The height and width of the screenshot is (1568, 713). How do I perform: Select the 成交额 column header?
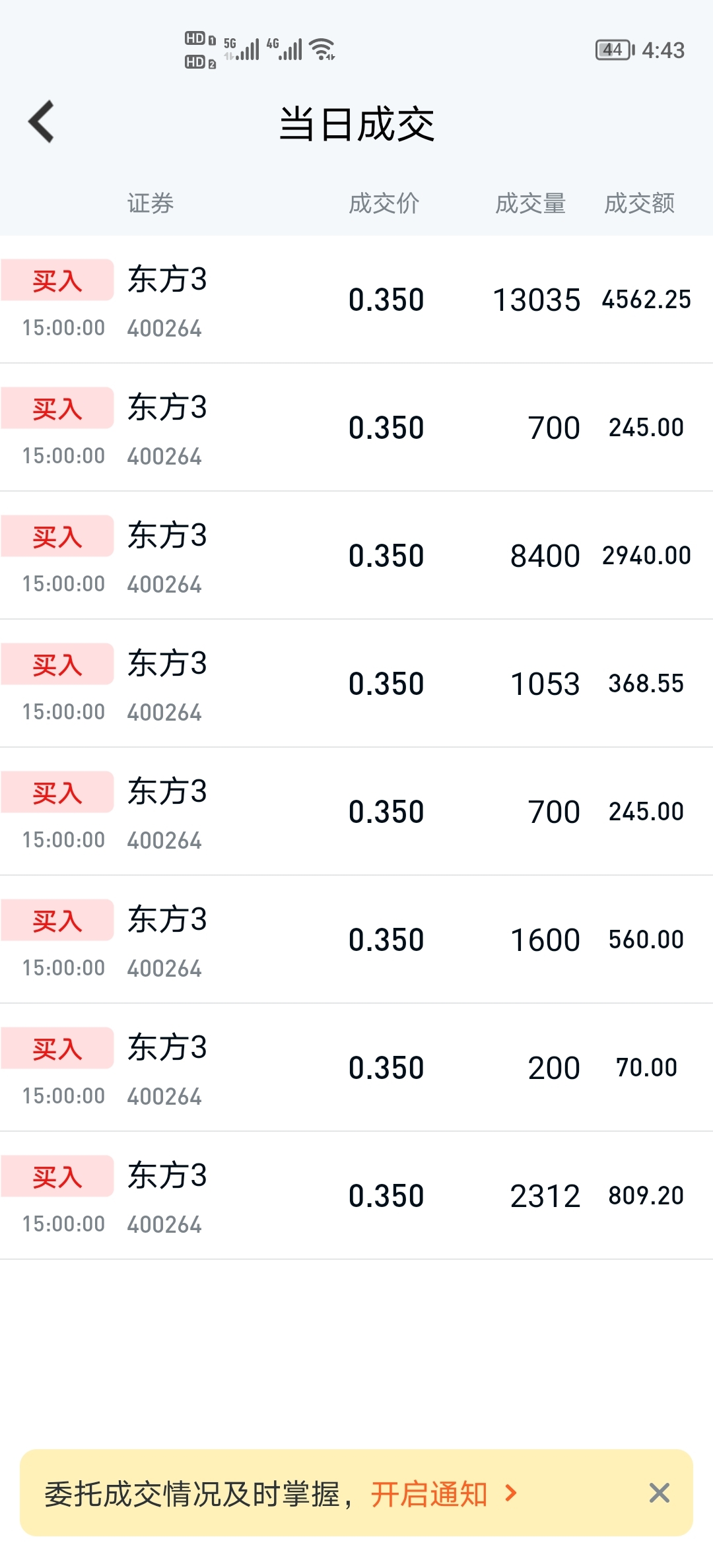(x=639, y=203)
